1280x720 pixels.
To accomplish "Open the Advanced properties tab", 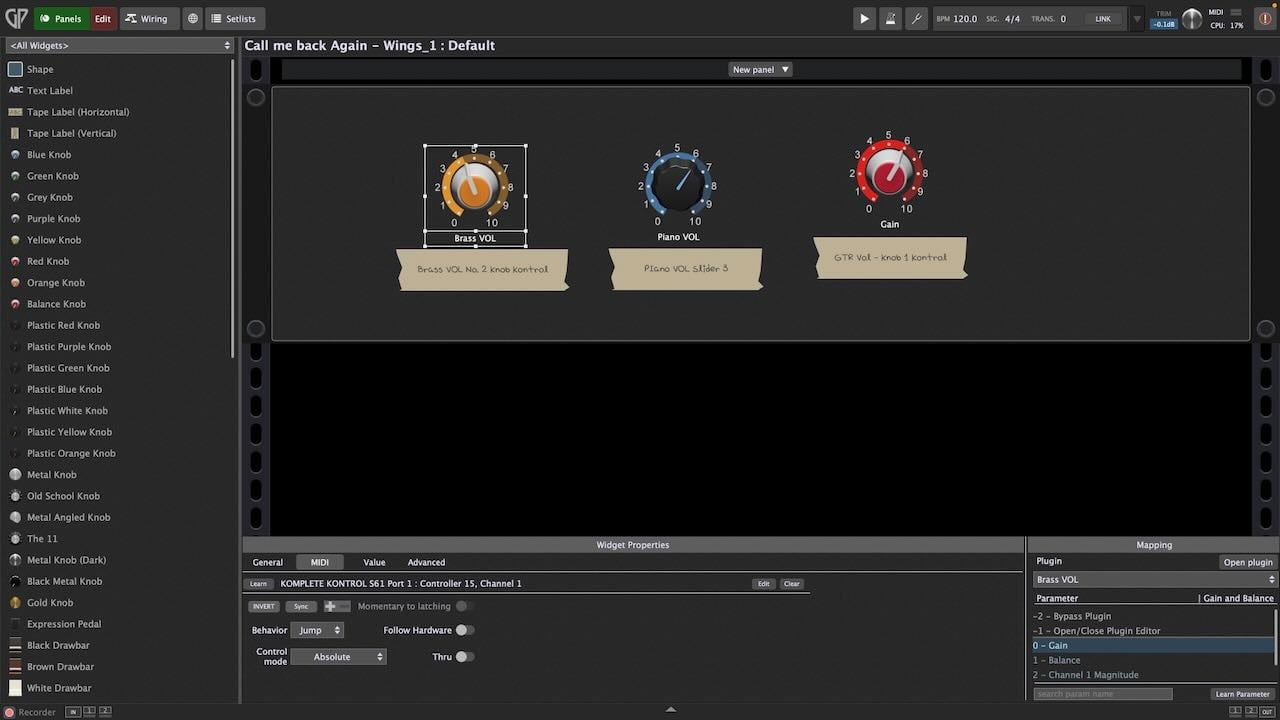I will click(426, 562).
